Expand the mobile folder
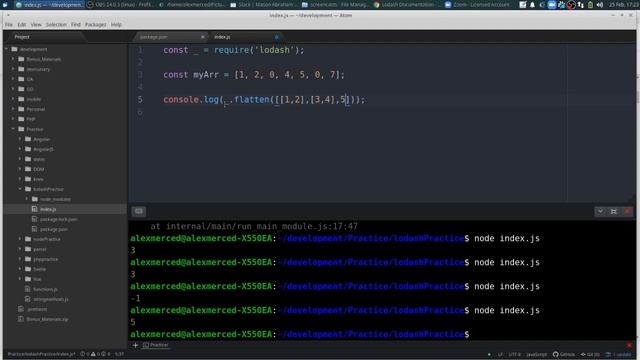The image size is (640, 360). tap(13, 99)
